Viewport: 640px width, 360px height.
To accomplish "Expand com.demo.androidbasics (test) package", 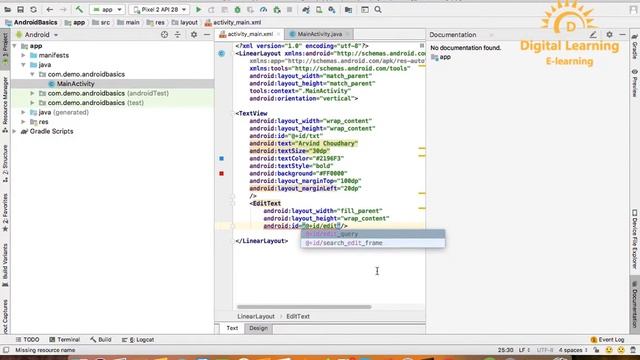I will [x=32, y=103].
